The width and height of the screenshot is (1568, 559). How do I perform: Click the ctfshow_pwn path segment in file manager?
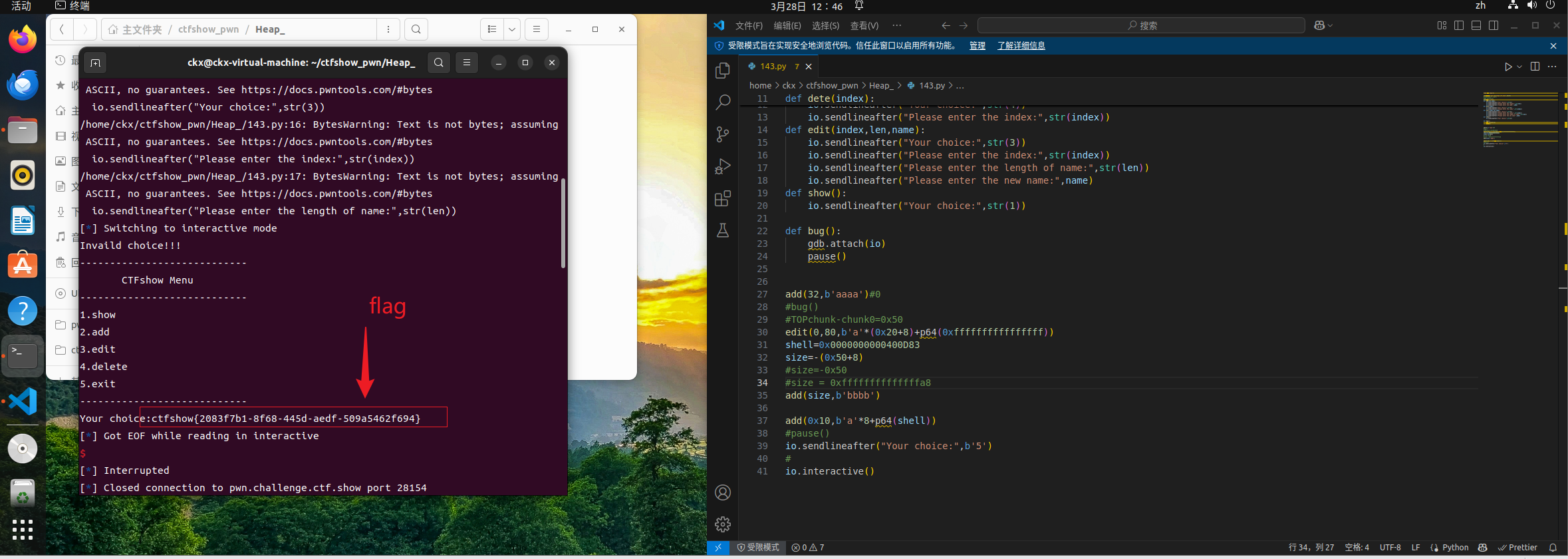pyautogui.click(x=208, y=29)
